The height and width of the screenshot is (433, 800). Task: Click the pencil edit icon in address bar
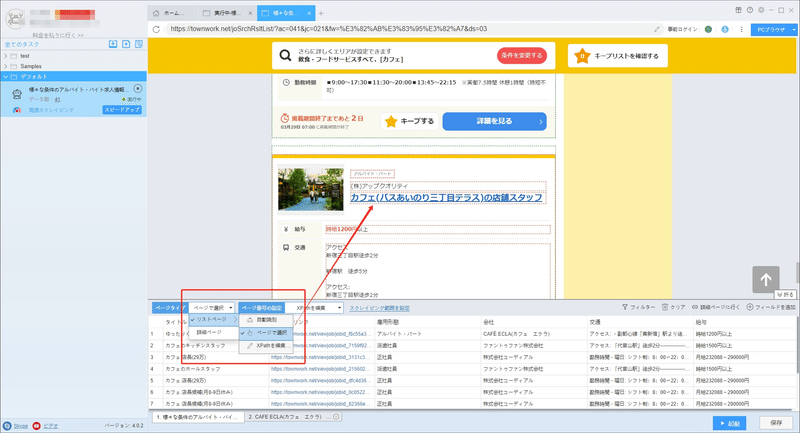point(657,29)
